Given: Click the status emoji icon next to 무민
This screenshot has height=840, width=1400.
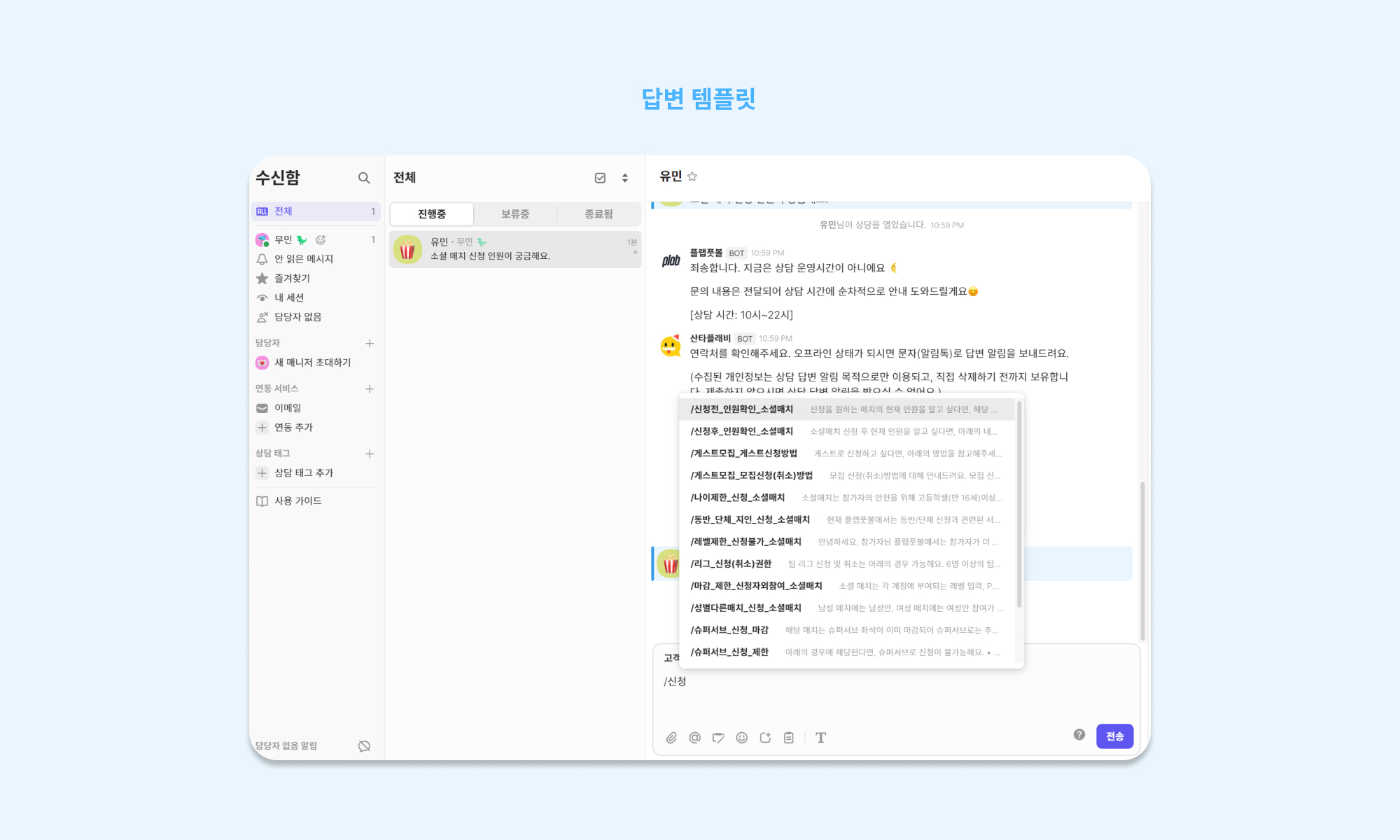Looking at the screenshot, I should tap(321, 239).
